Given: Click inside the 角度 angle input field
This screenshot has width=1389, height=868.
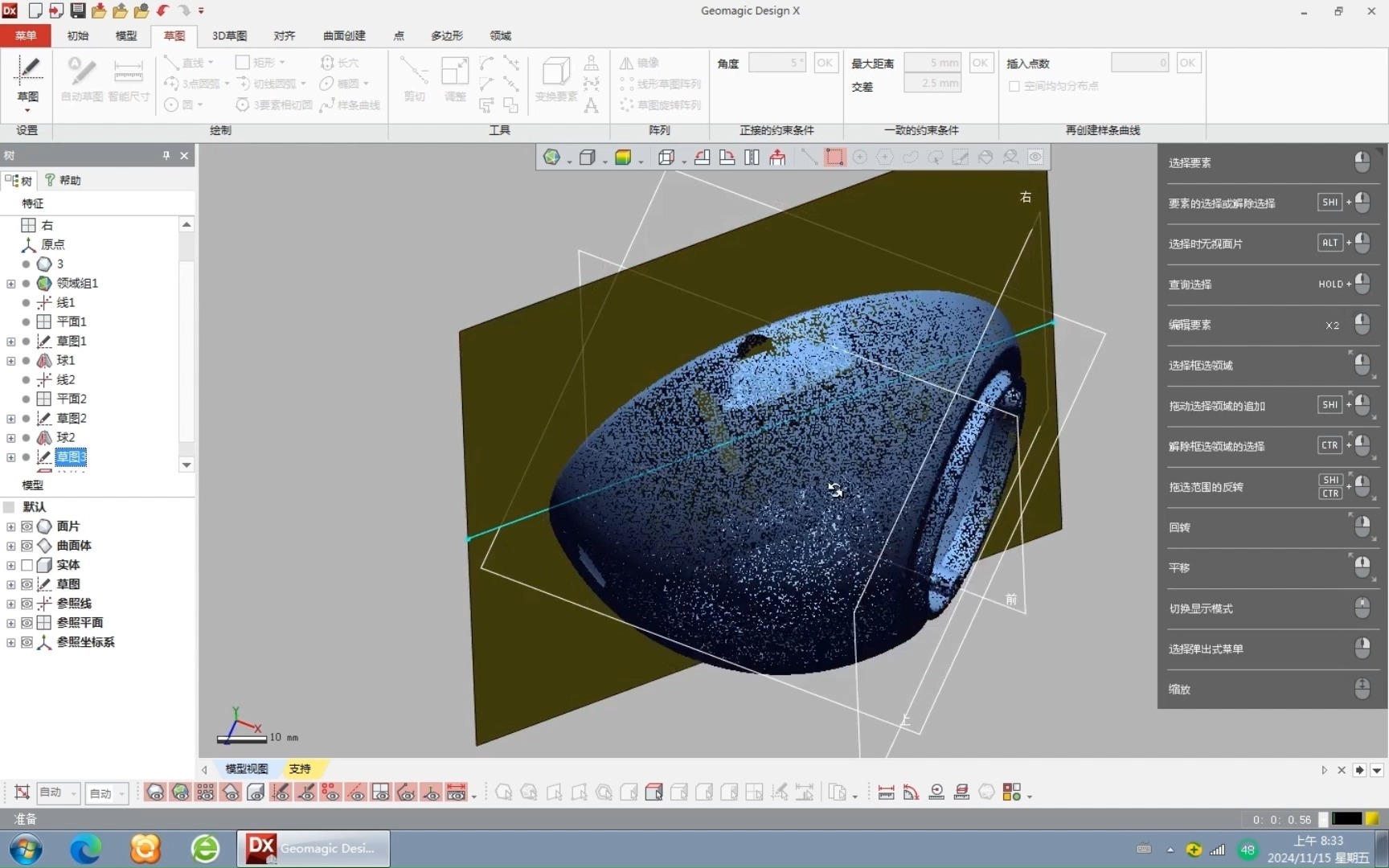Looking at the screenshot, I should pyautogui.click(x=776, y=62).
